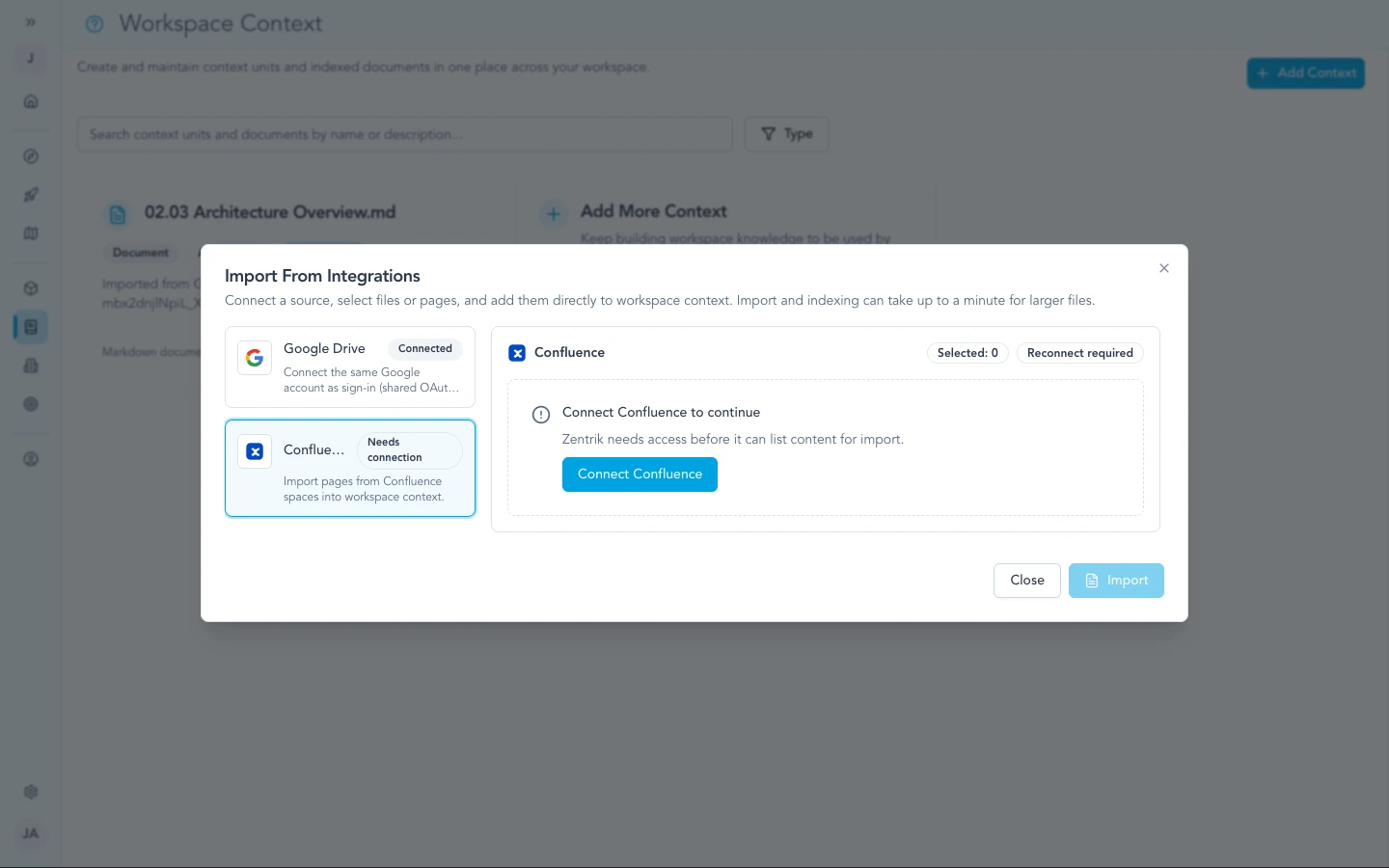Select the compass explore icon in sidebar
Screen dimensions: 1389x868
coord(31,156)
